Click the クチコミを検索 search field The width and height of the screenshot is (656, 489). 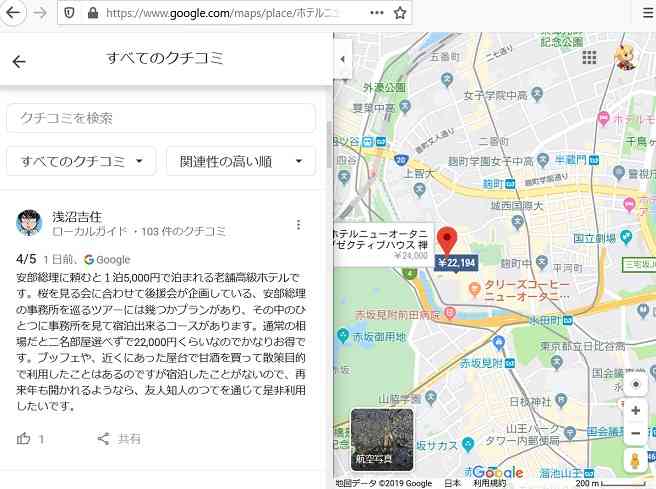161,118
